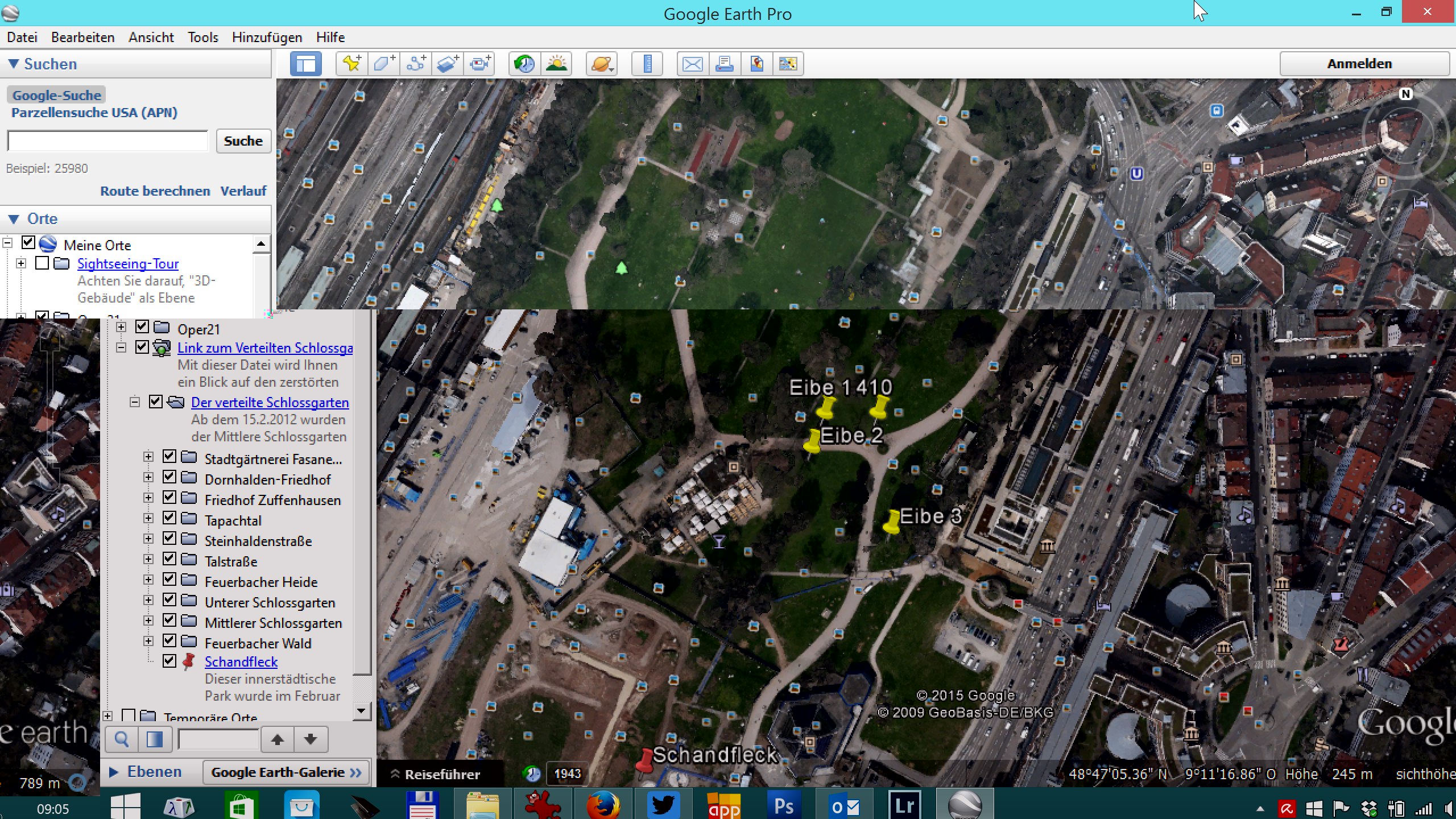Image resolution: width=1456 pixels, height=819 pixels.
Task: Click the add polygon tool
Action: pos(384,64)
